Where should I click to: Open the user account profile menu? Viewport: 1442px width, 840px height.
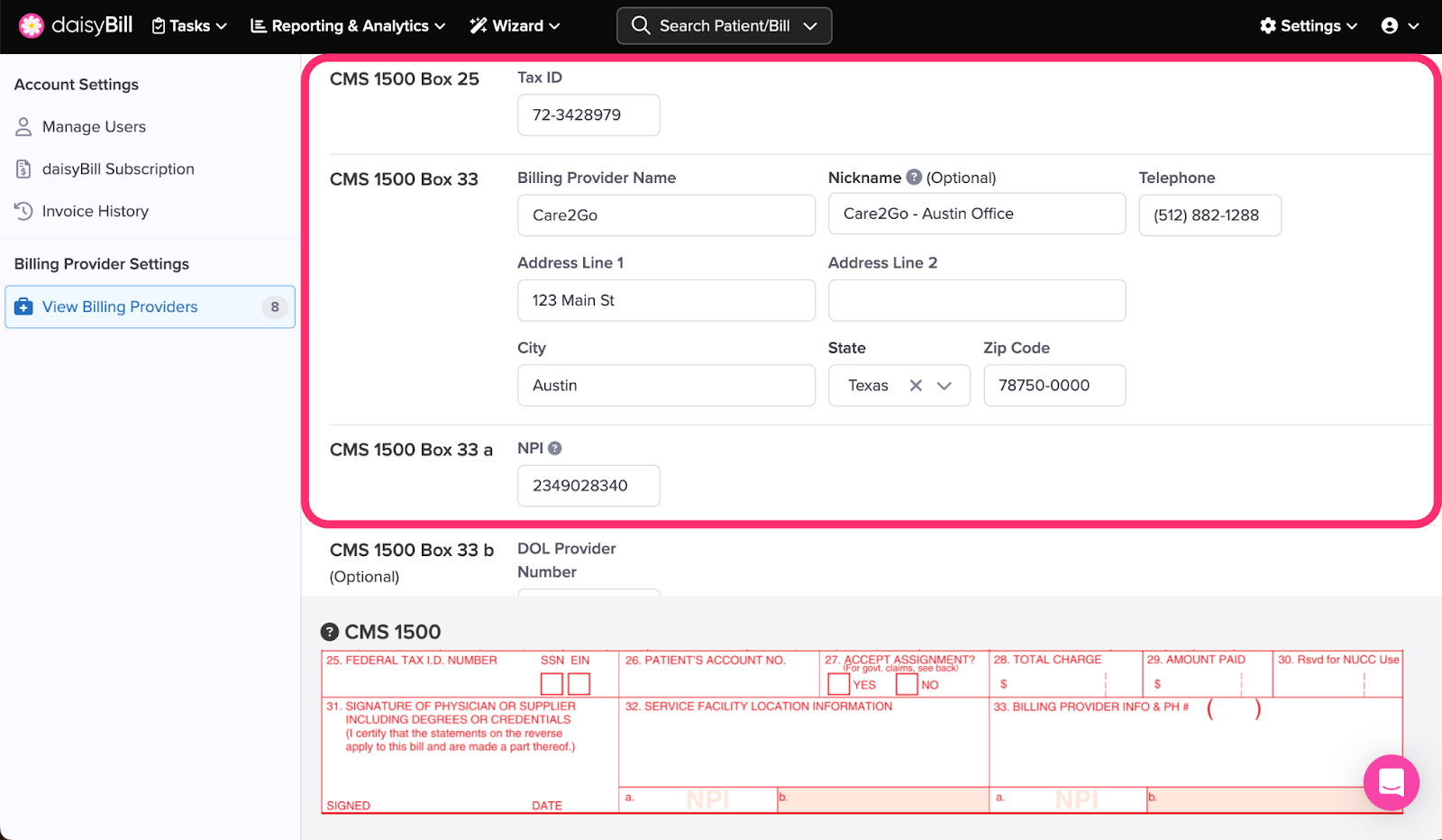pos(1400,26)
